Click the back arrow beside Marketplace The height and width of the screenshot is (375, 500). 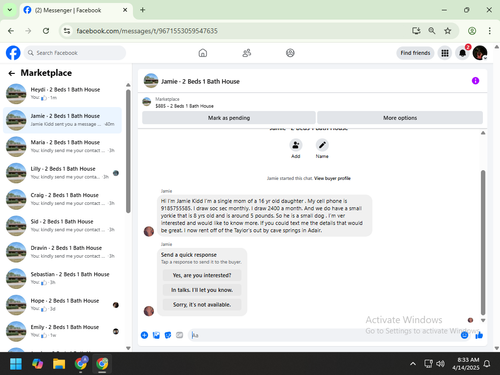[12, 73]
